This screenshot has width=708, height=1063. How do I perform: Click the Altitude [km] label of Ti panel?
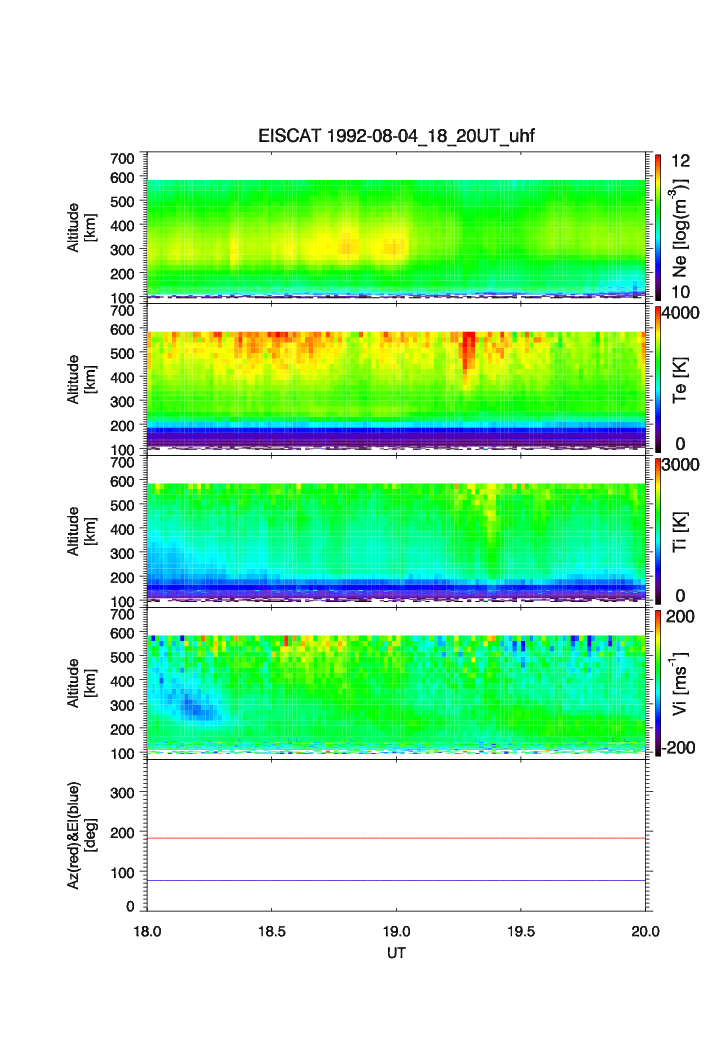coord(81,532)
